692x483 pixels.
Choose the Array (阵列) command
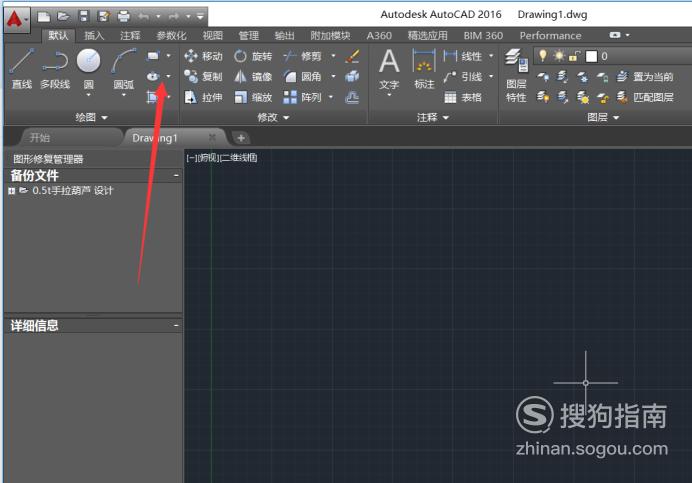[302, 97]
